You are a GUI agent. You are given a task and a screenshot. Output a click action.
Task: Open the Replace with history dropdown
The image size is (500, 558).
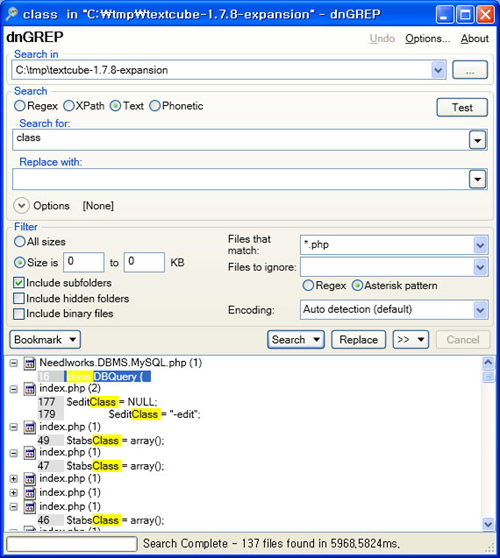click(478, 179)
